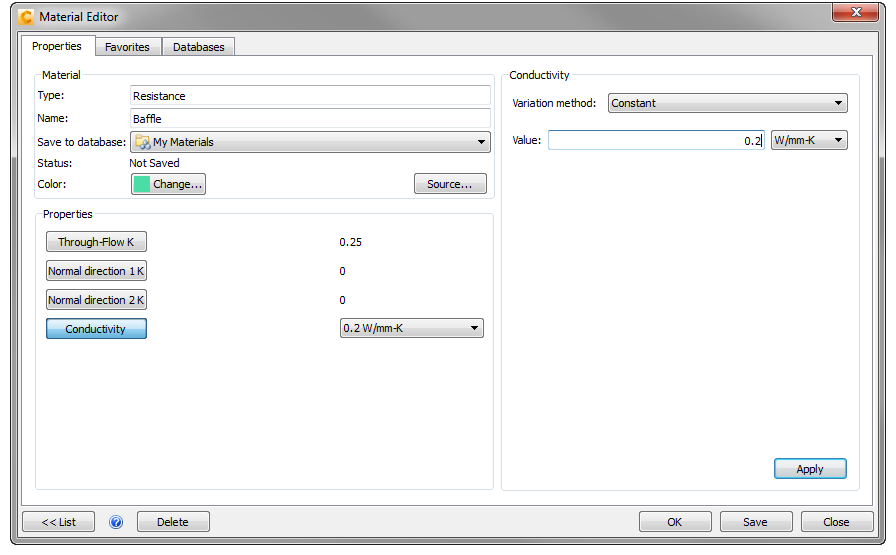Click the Material Editor app icon in title bar
Viewport: 896px width, 555px height.
(26, 17)
